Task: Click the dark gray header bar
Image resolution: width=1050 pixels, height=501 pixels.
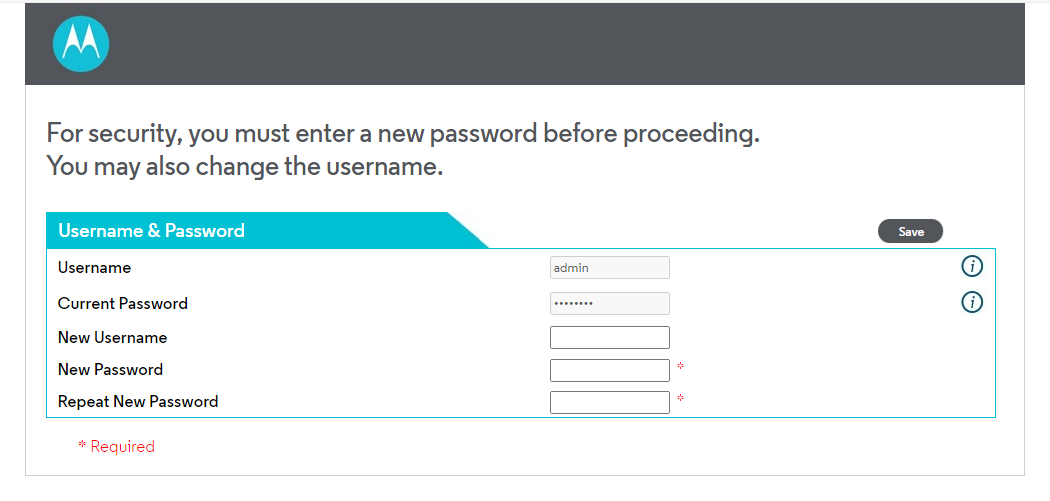Action: tap(525, 44)
